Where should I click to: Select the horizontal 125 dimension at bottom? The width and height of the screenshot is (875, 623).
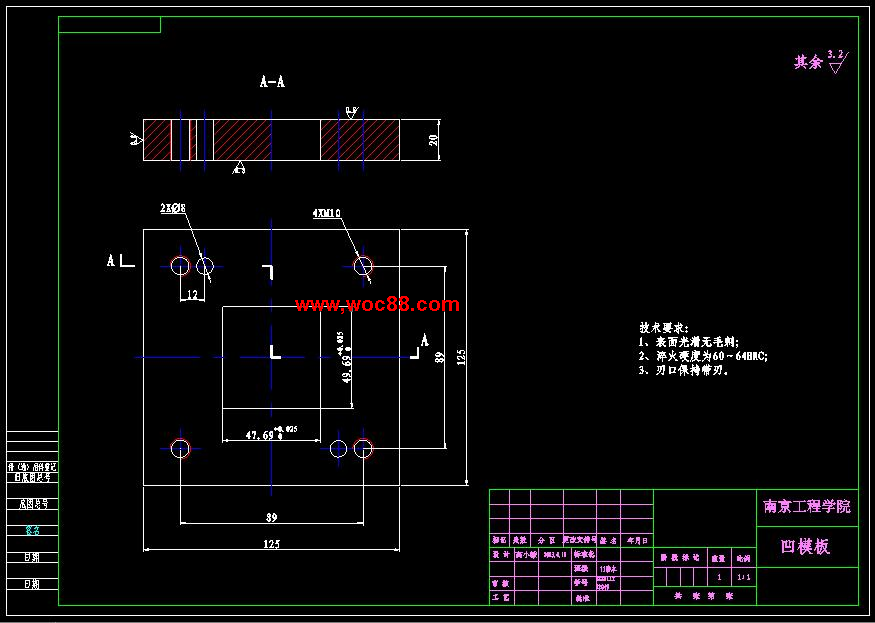pyautogui.click(x=271, y=544)
